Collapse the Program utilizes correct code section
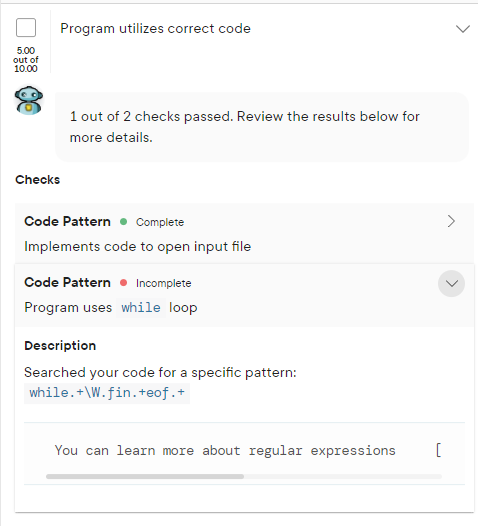 [x=463, y=29]
